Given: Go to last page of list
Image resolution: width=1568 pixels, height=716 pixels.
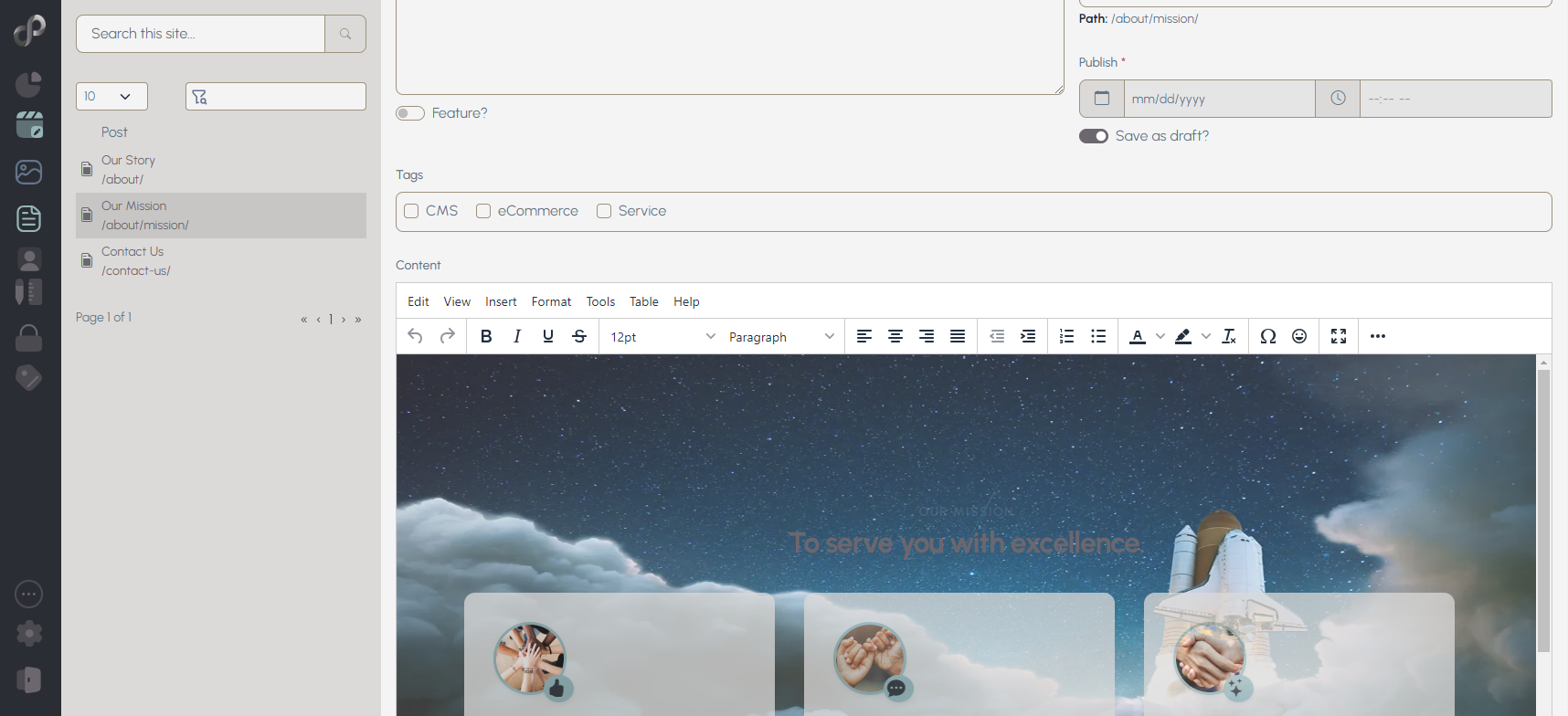Looking at the screenshot, I should pyautogui.click(x=358, y=320).
